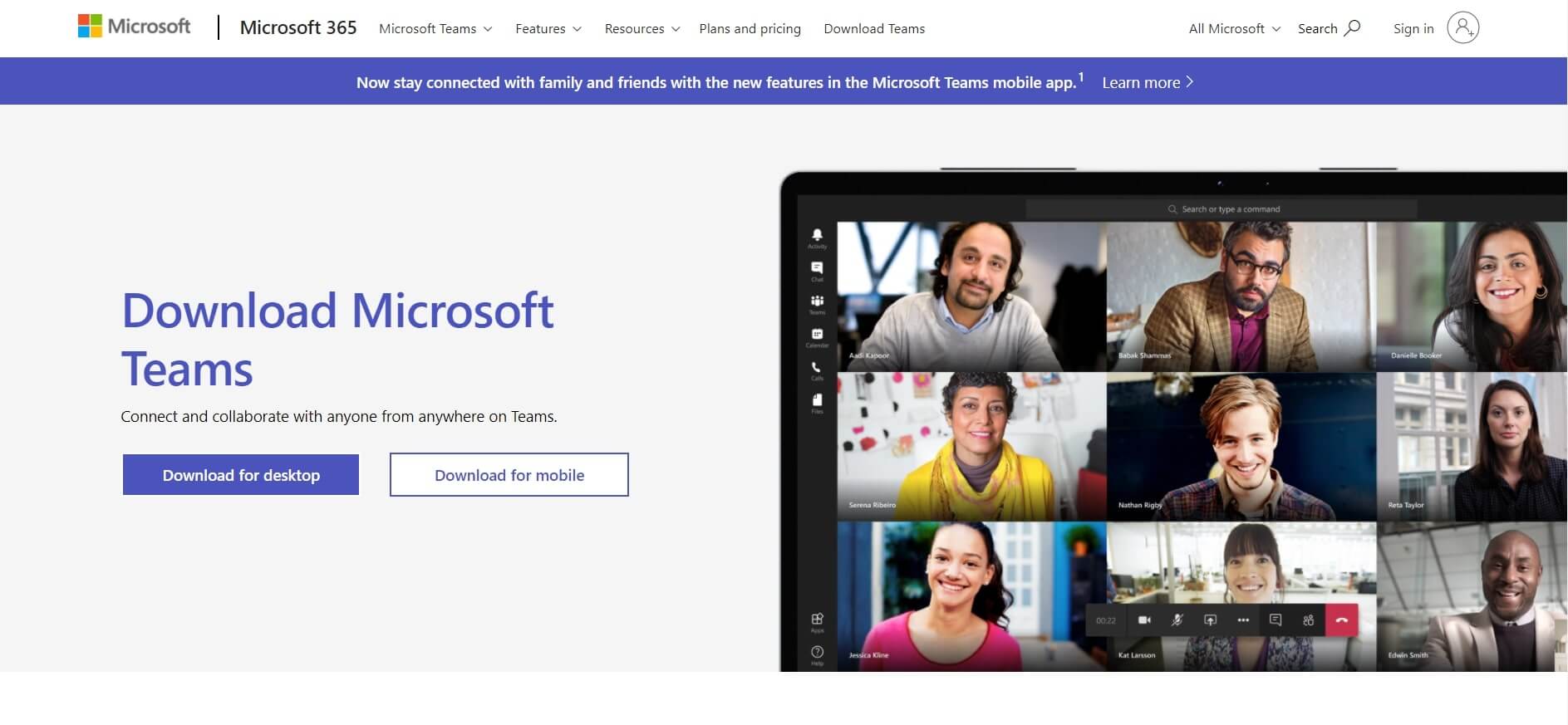Click the Microsoft logo
The height and width of the screenshot is (725, 1568).
point(134,27)
